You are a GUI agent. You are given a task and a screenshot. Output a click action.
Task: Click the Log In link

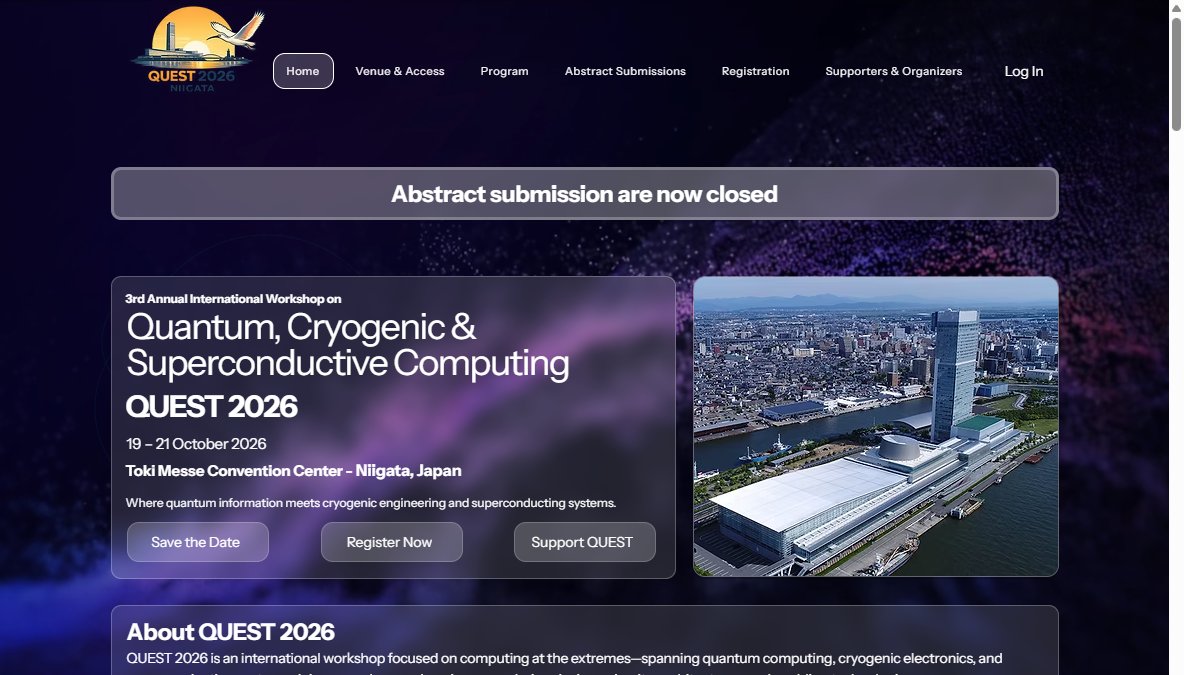click(1023, 71)
